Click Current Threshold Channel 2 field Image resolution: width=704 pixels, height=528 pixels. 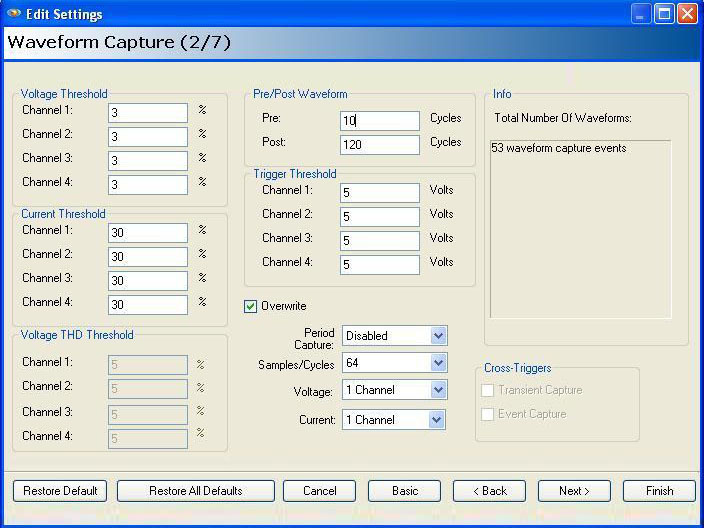pyautogui.click(x=148, y=257)
